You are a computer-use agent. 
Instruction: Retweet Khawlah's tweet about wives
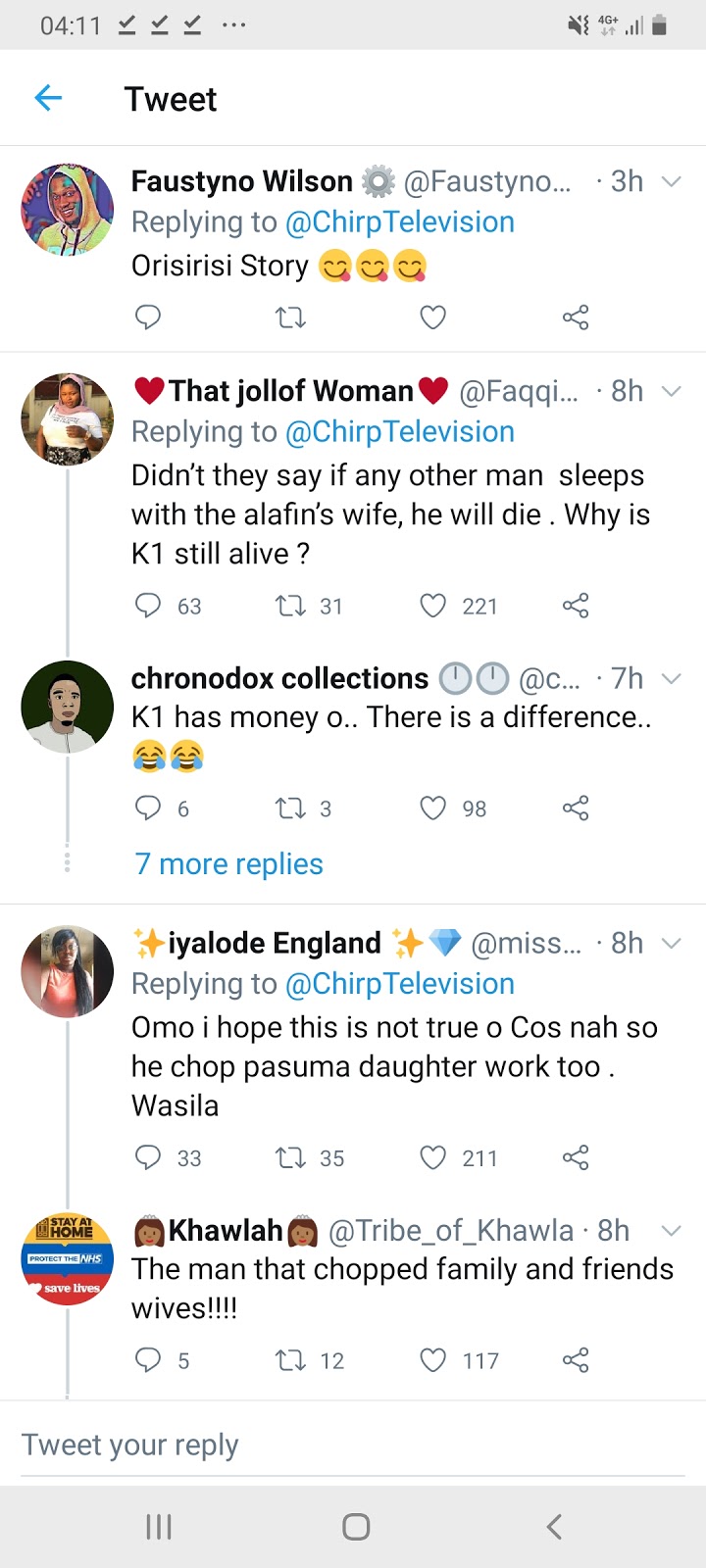point(290,1360)
